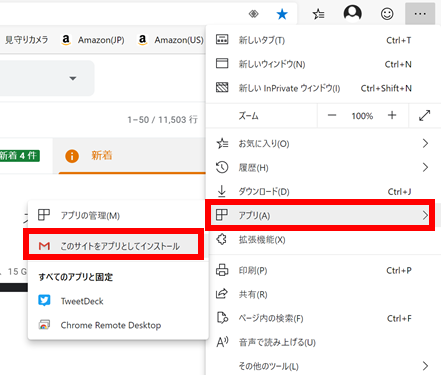Open Chrome Remote Desktop app entry

(x=118, y=325)
